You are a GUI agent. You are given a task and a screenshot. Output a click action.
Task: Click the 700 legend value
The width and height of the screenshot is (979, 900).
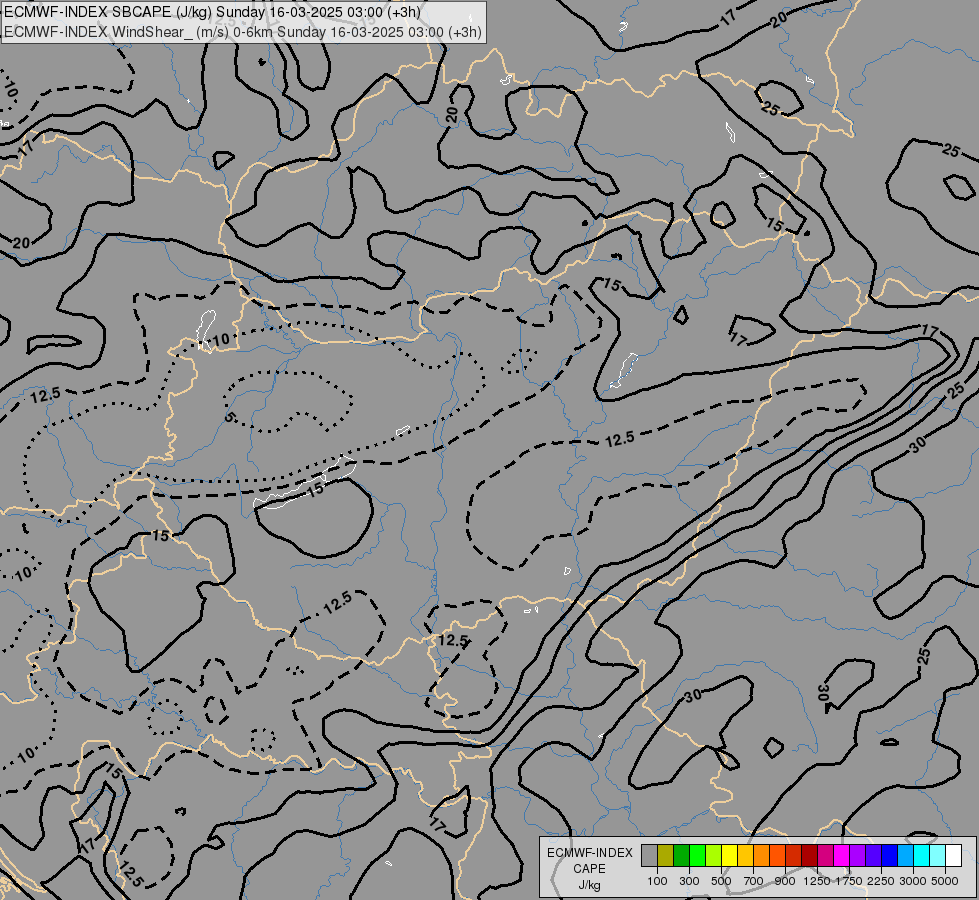click(754, 881)
